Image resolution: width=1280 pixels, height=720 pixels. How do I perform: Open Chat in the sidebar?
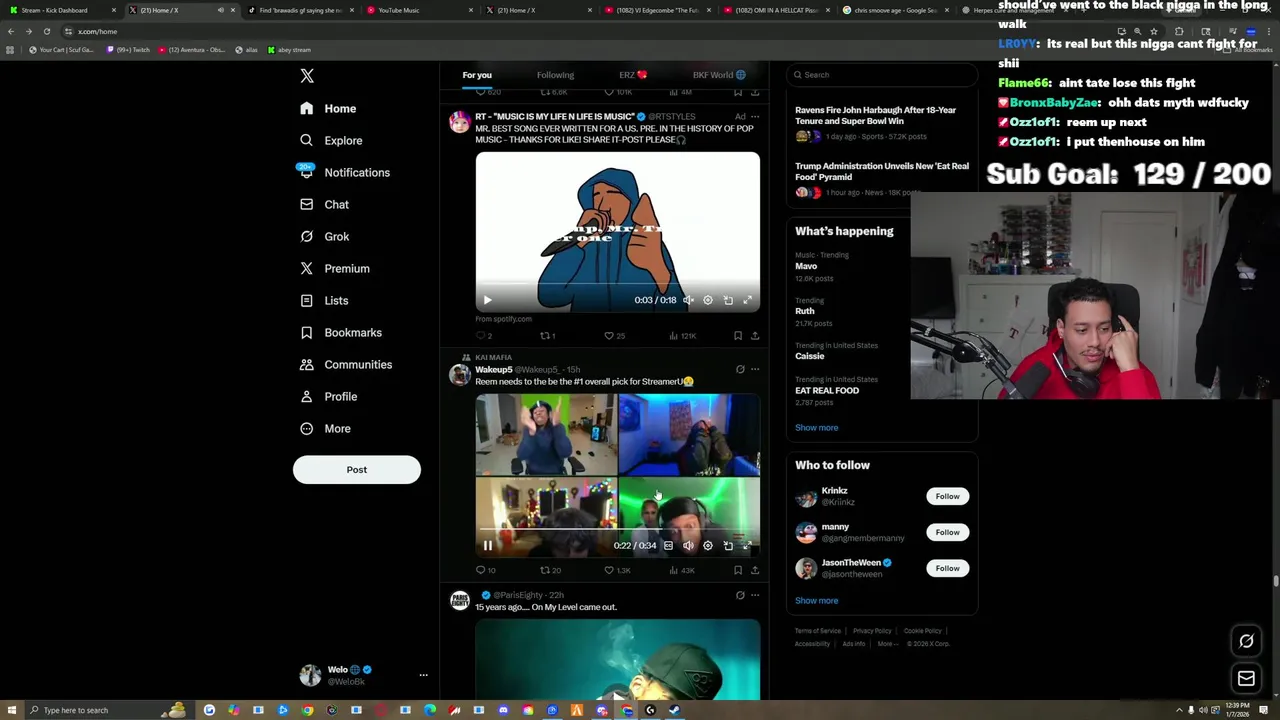coord(324,204)
